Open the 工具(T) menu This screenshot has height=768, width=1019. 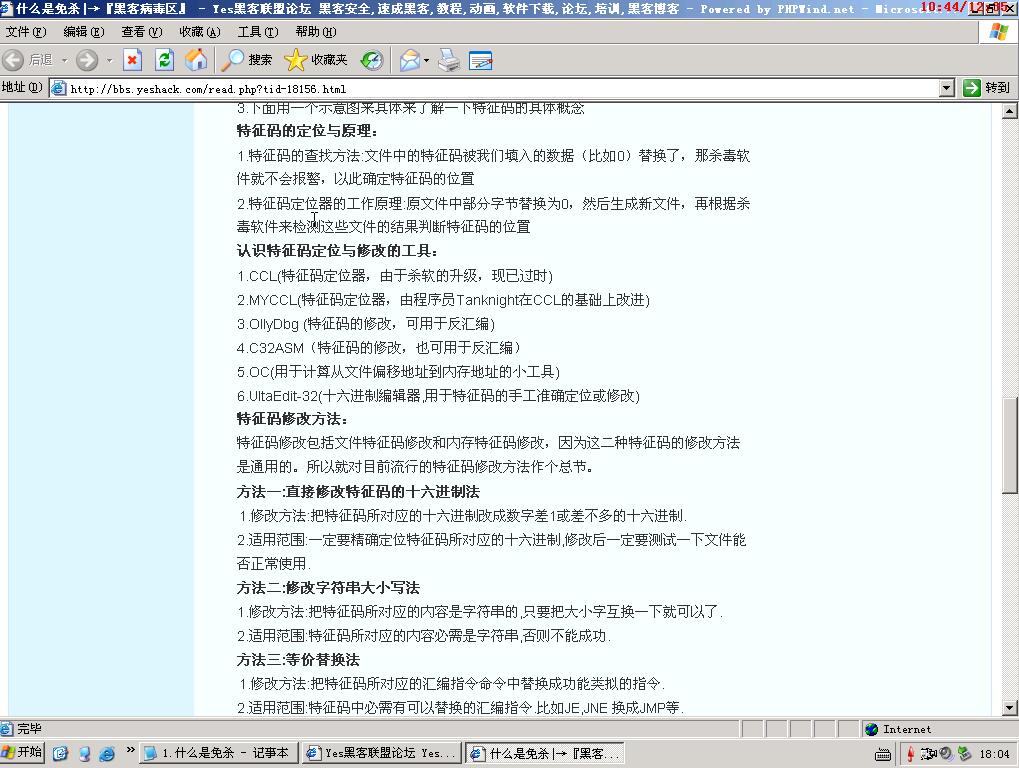[x=257, y=32]
